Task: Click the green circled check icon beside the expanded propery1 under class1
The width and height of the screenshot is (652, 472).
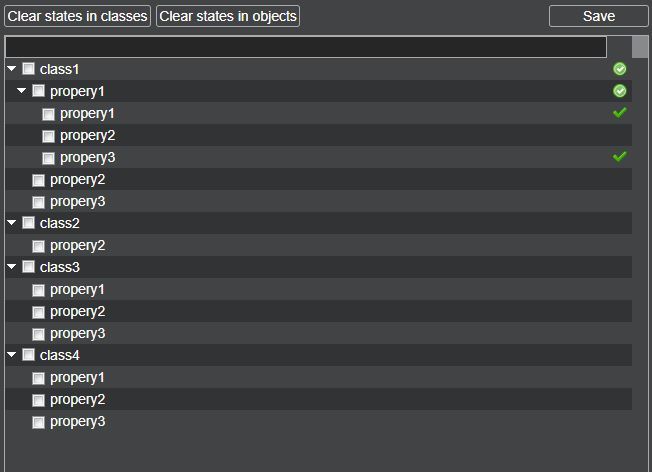Action: click(x=619, y=91)
